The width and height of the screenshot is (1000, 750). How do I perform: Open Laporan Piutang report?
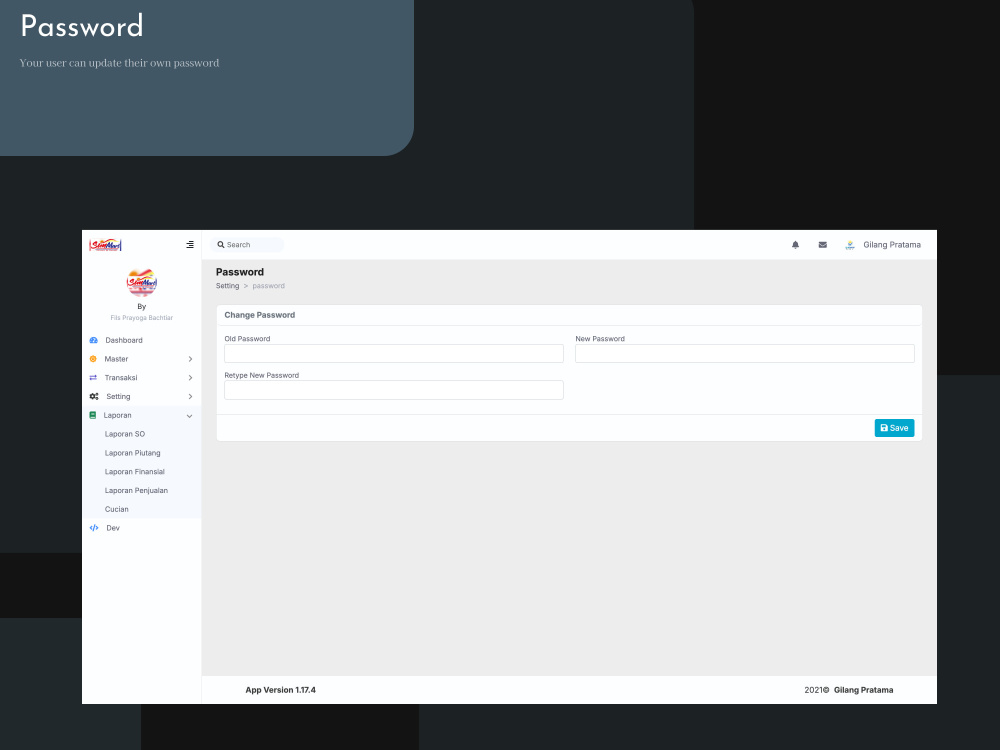(133, 453)
